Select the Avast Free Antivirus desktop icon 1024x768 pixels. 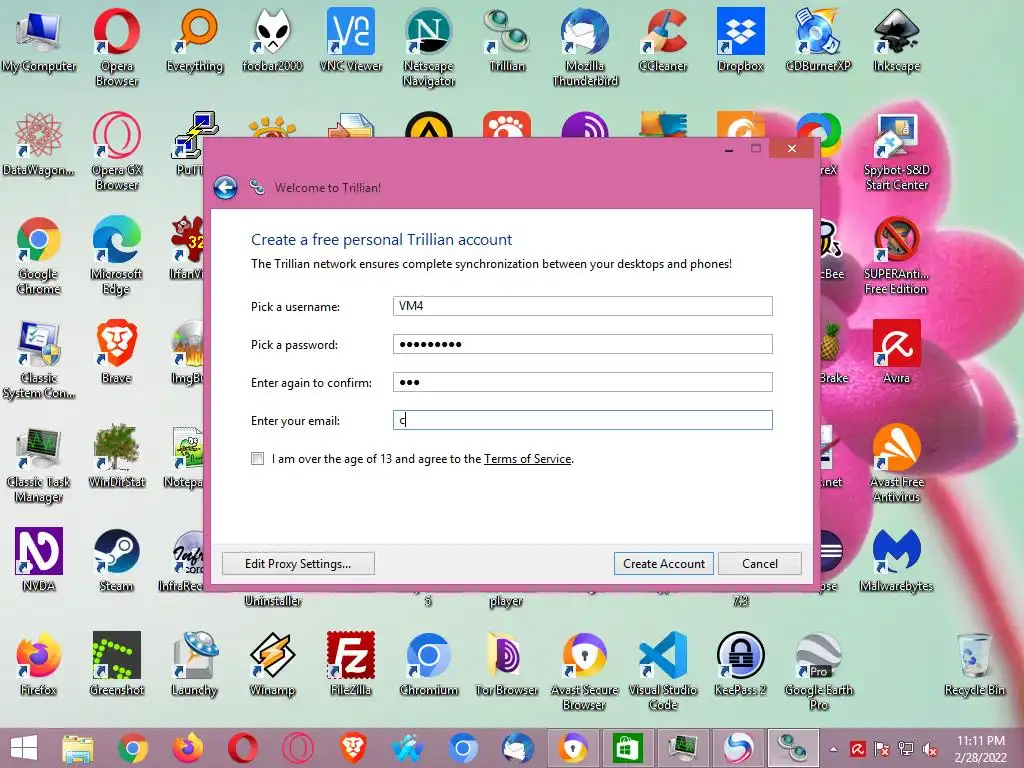[x=897, y=462]
